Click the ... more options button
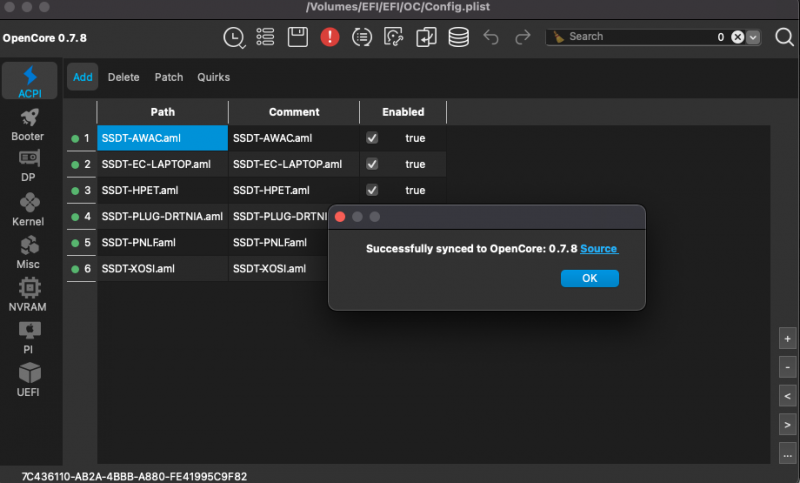This screenshot has height=483, width=800. [787, 454]
